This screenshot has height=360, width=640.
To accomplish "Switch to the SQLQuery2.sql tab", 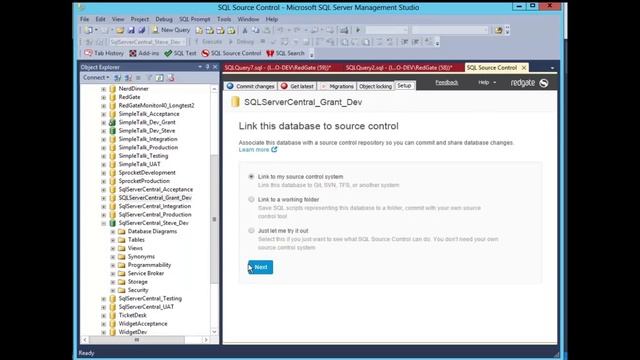I will (x=399, y=68).
